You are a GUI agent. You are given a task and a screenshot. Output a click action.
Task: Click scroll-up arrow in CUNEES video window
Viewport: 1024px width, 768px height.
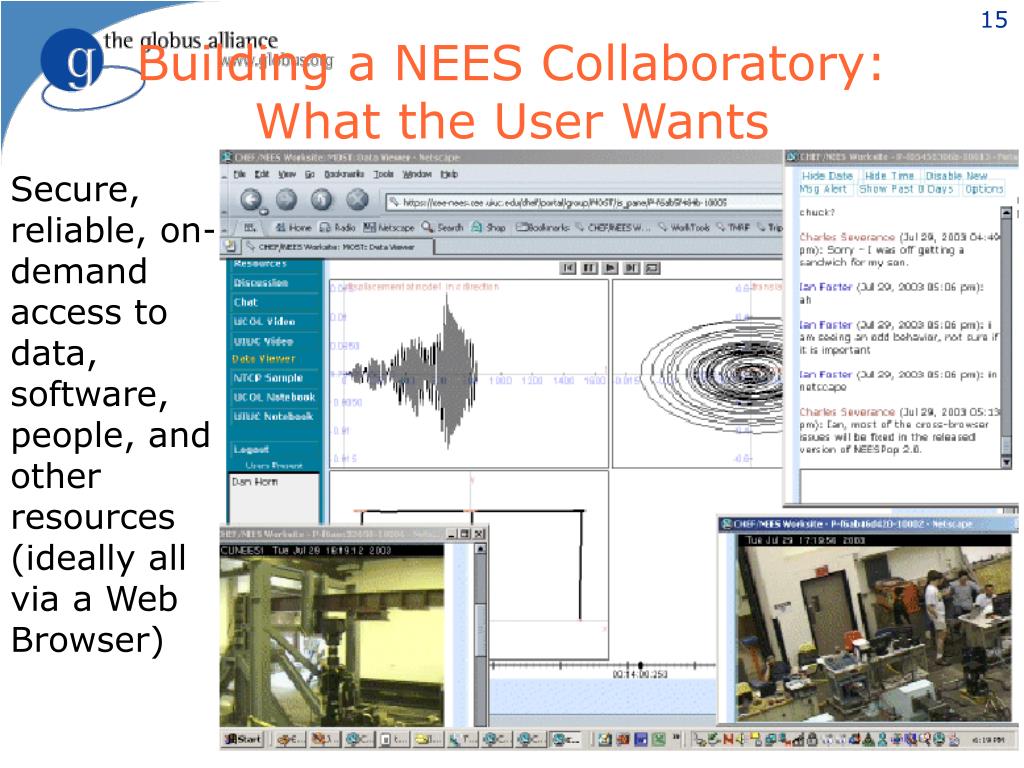point(480,549)
